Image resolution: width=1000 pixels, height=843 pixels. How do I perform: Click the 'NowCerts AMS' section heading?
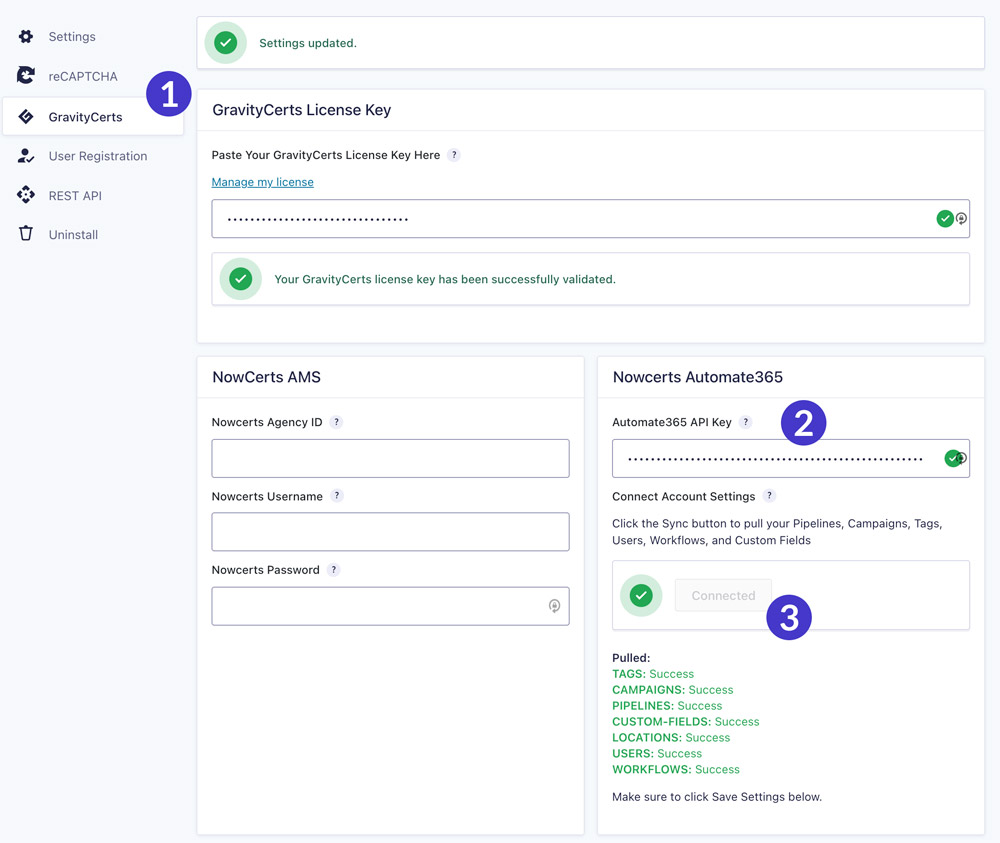click(267, 377)
